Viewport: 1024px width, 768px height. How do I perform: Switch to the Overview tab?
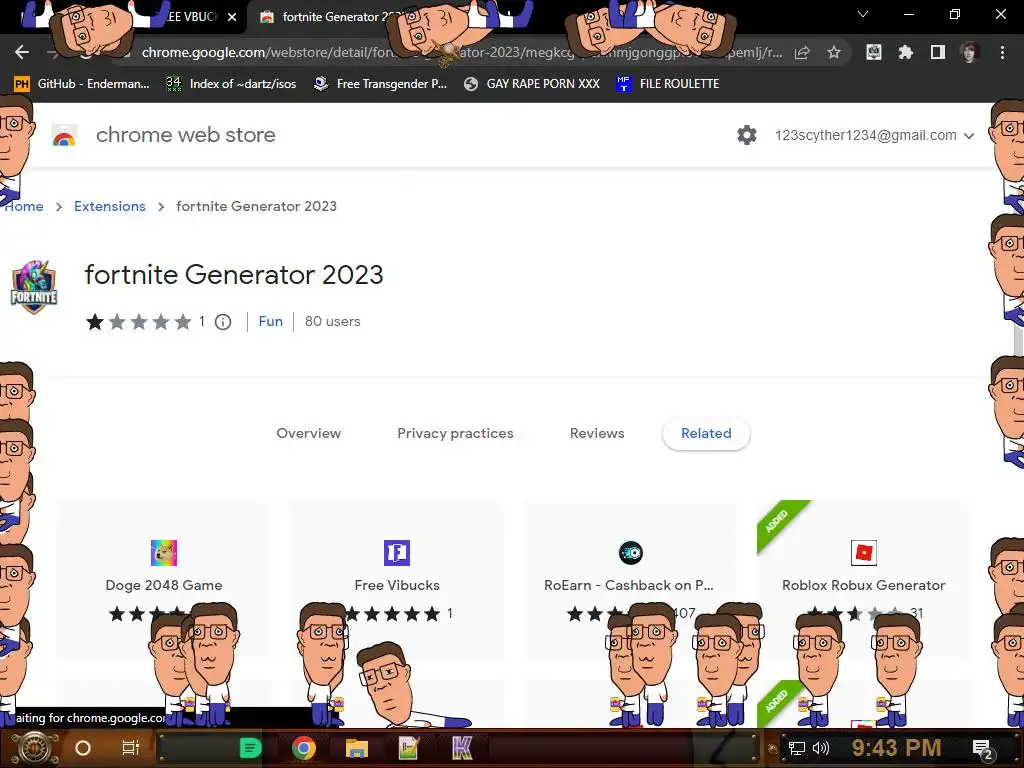pyautogui.click(x=308, y=434)
